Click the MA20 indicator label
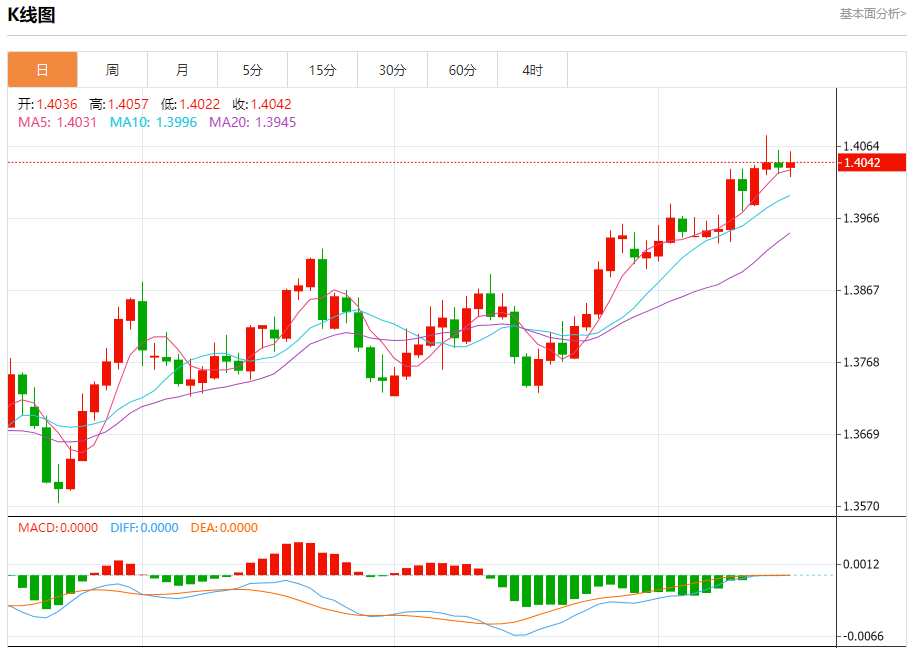 pyautogui.click(x=252, y=122)
